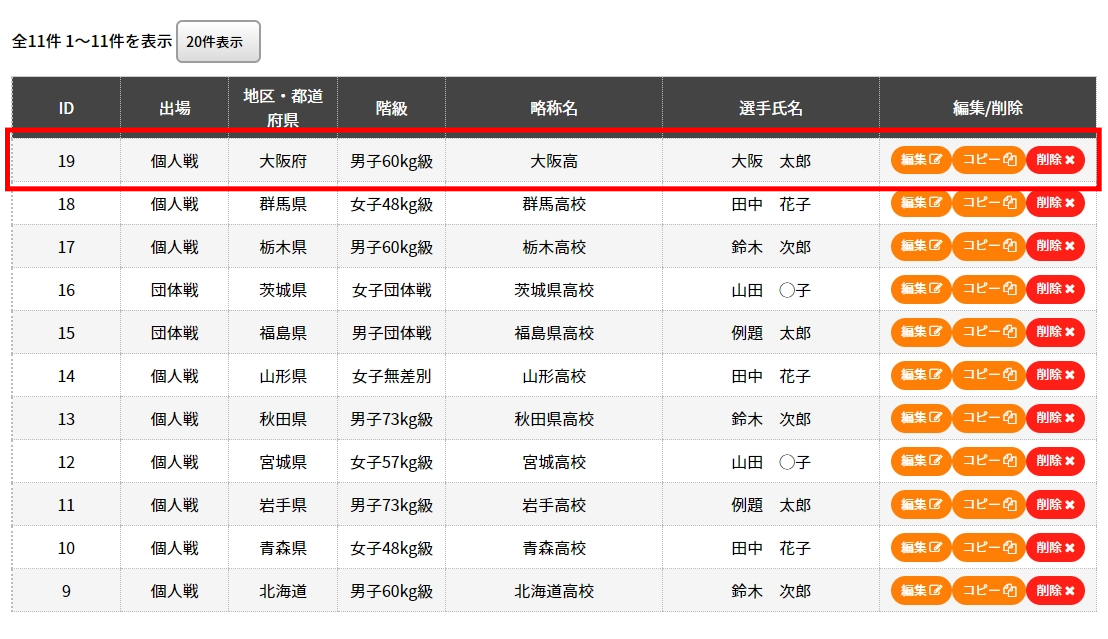The image size is (1108, 639).
Task: Delete the 北海道高校 row (ID 9)
Action: (1055, 590)
